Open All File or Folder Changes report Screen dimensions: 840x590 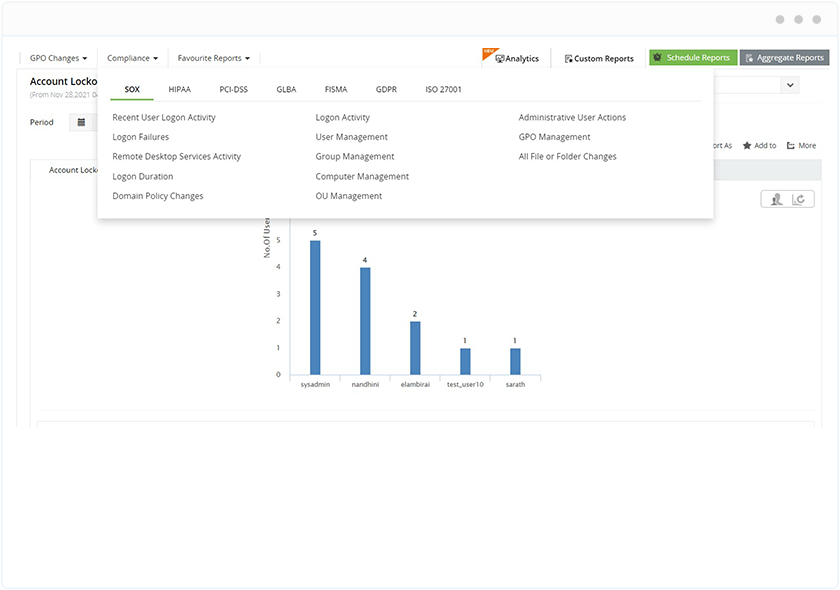click(567, 156)
